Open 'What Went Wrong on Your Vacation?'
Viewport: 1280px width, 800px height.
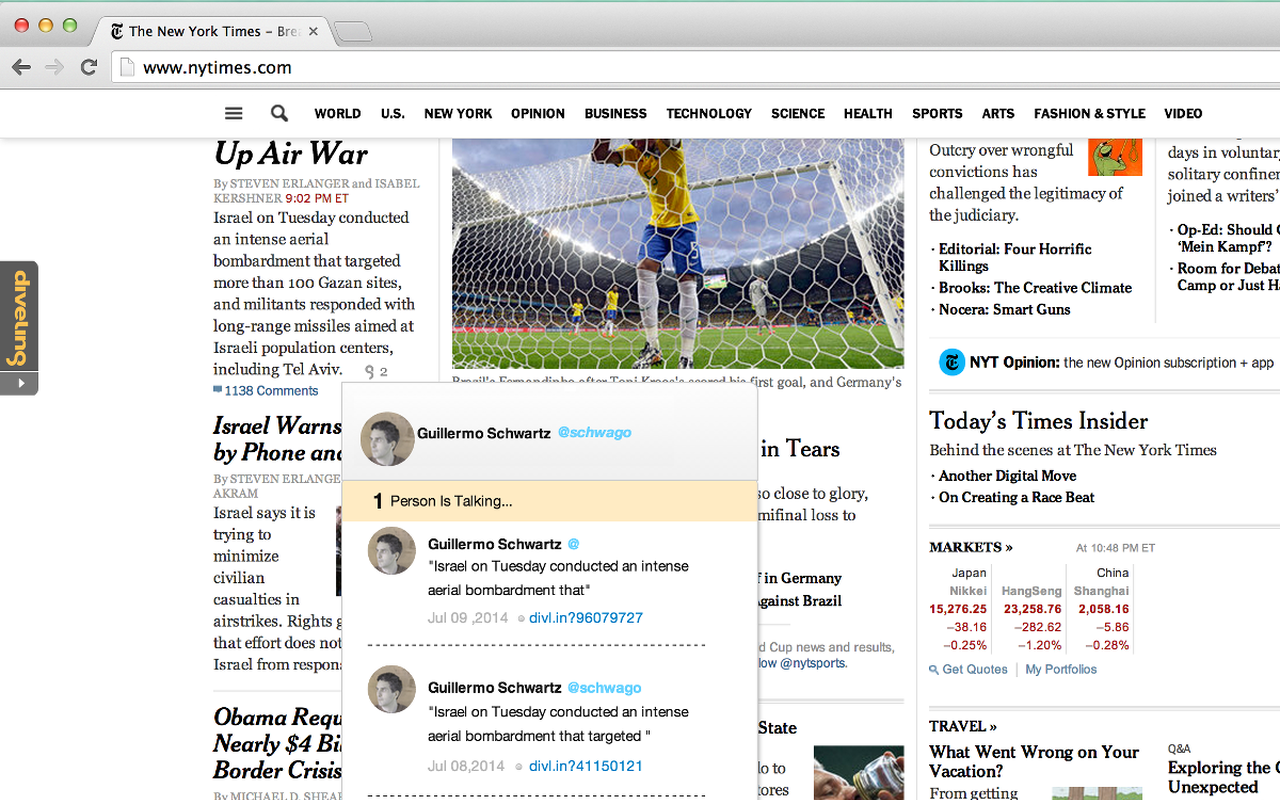tap(1034, 761)
